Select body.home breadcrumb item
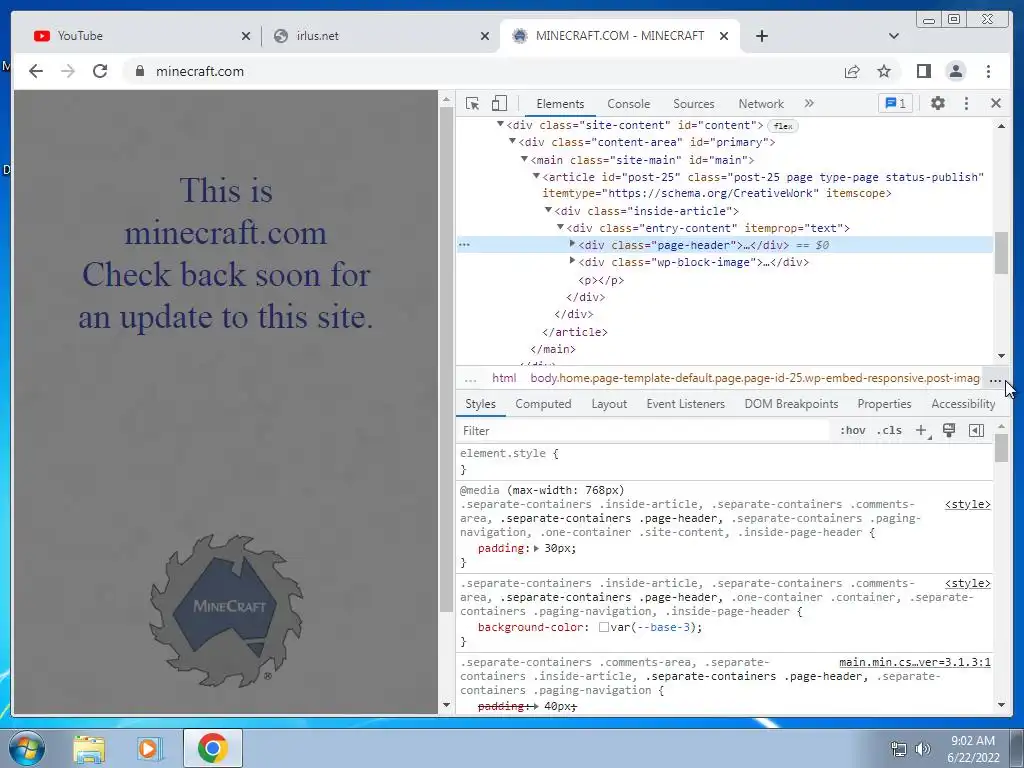1024x768 pixels. click(755, 378)
